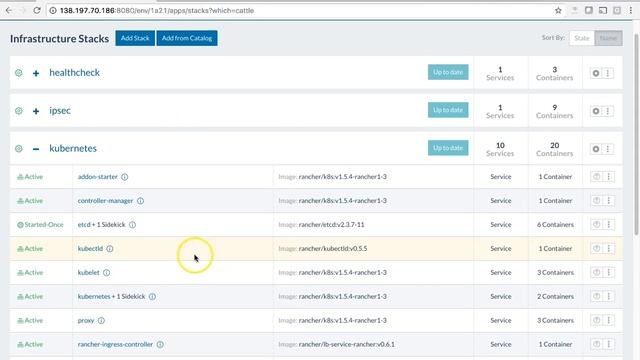Screen dimensions: 640x360
Task: Click healthcheck stack circular action icon
Action: point(596,73)
